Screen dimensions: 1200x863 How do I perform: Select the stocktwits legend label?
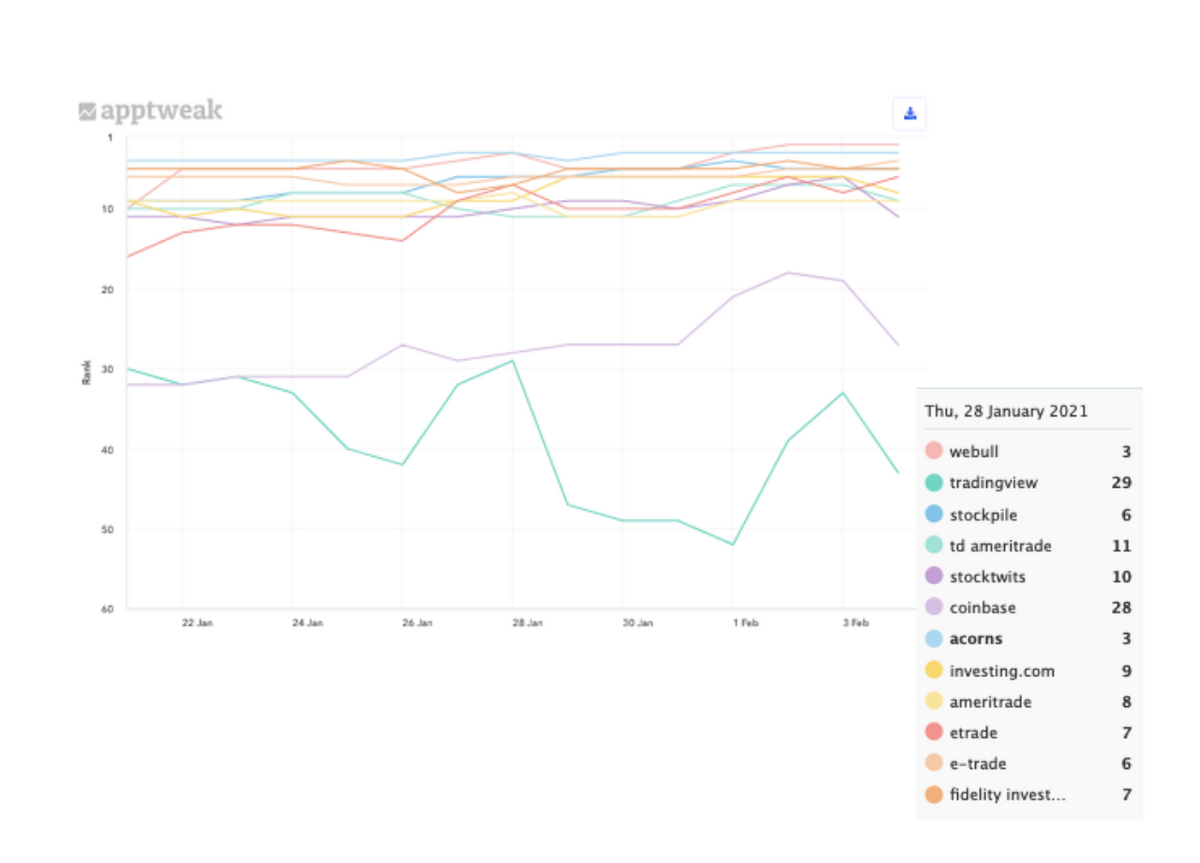pyautogui.click(x=988, y=577)
